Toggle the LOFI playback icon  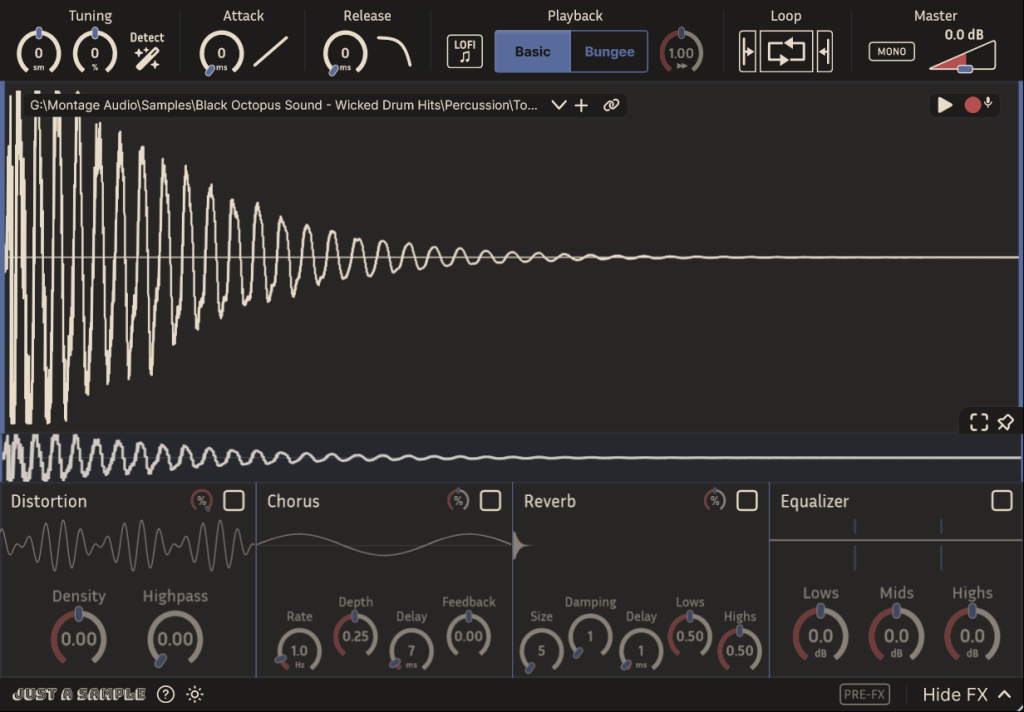[x=464, y=52]
